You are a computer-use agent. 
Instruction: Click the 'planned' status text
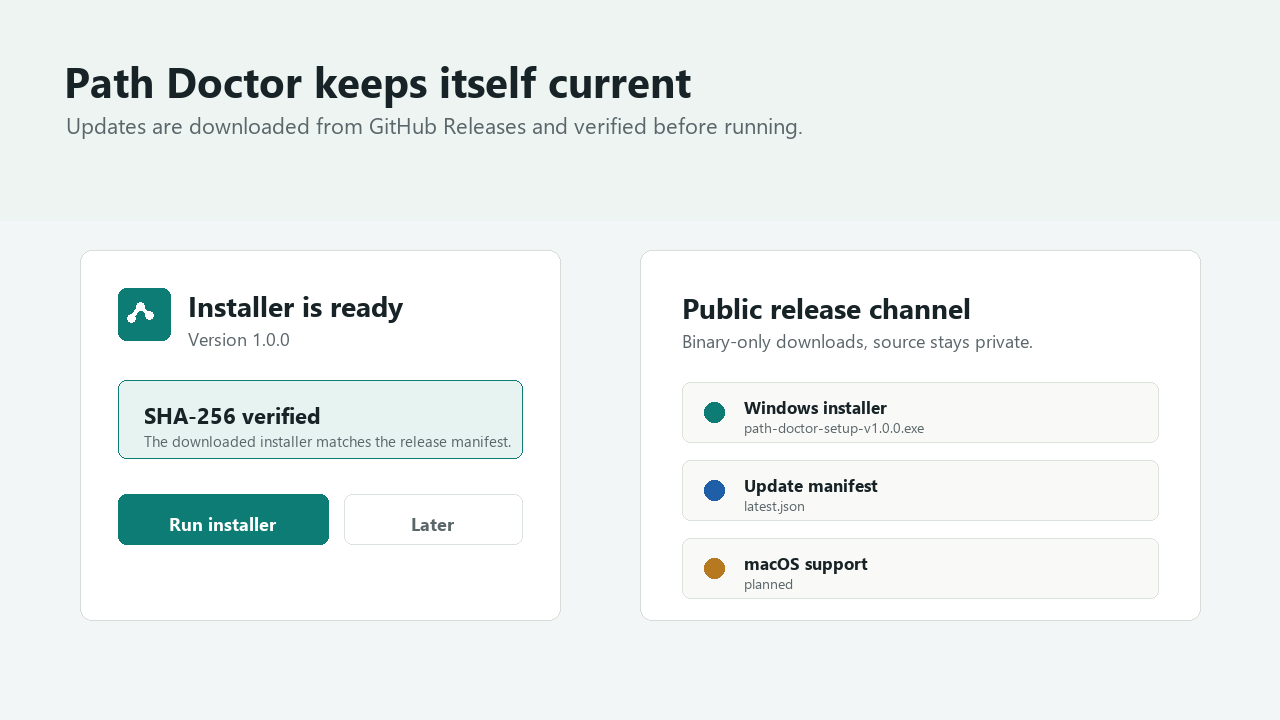[768, 584]
